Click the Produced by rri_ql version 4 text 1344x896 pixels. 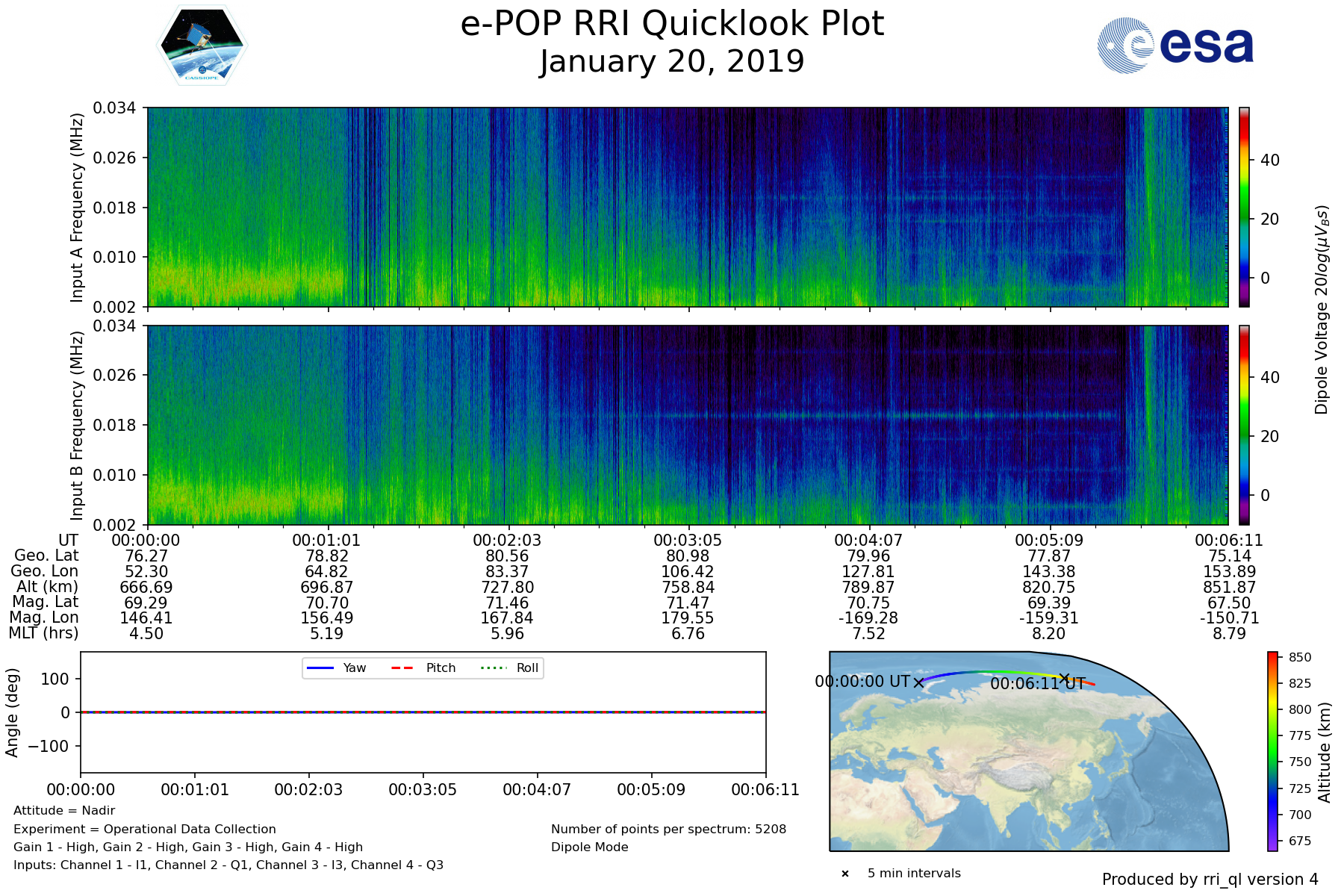point(1210,880)
